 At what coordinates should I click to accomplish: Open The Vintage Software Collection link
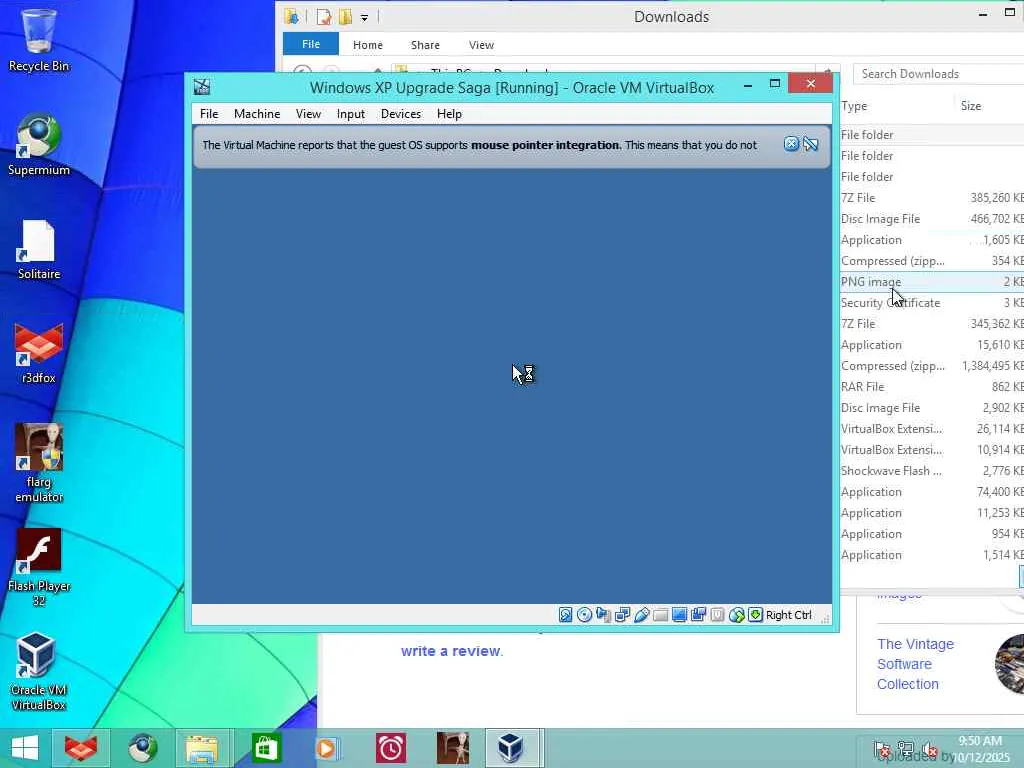coord(915,664)
